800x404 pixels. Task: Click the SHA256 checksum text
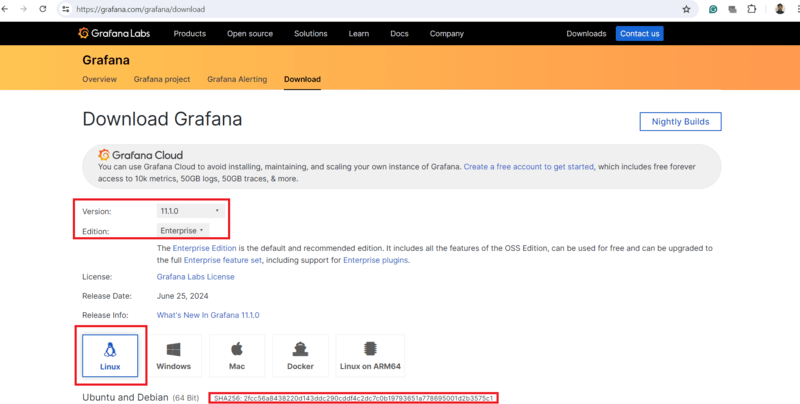tap(354, 398)
